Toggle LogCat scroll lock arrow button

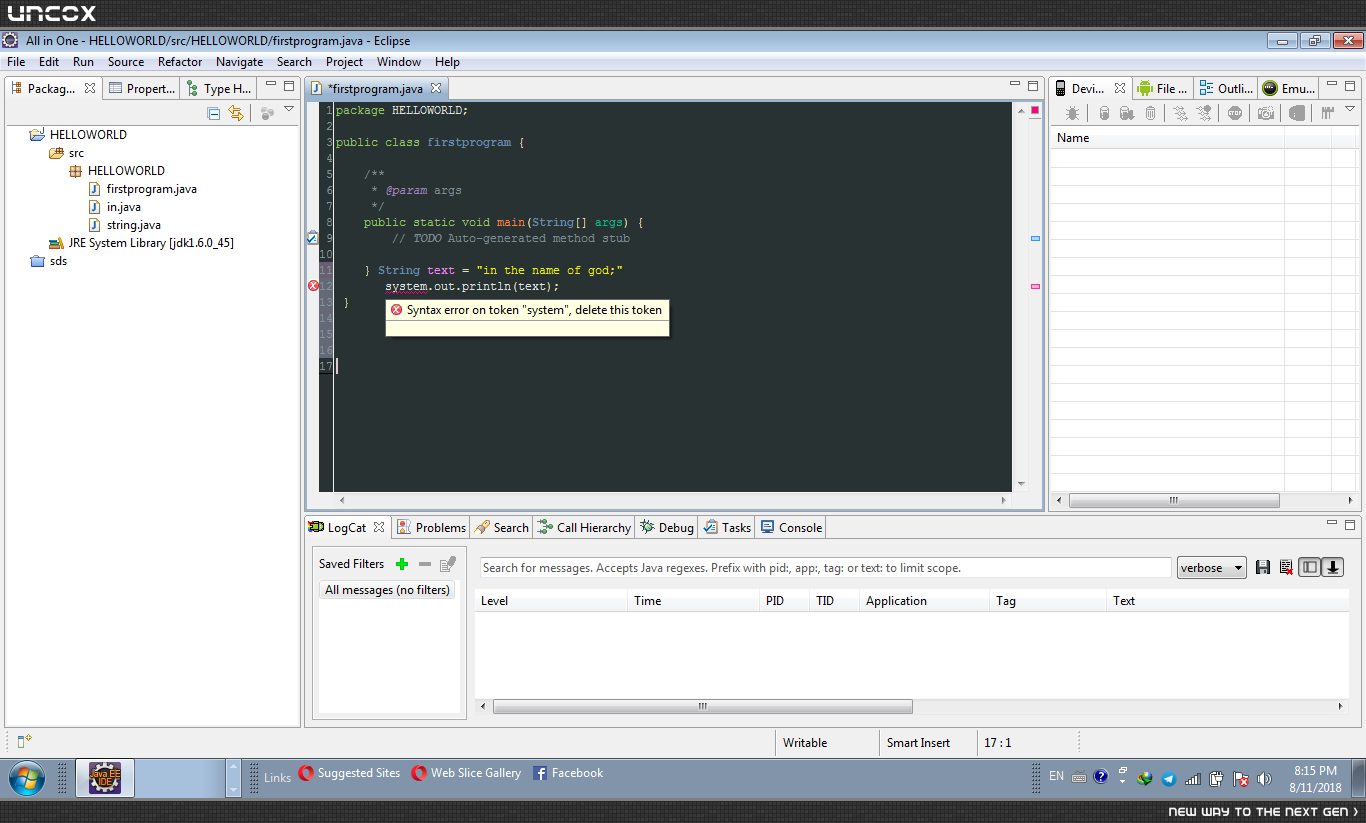(x=1333, y=567)
